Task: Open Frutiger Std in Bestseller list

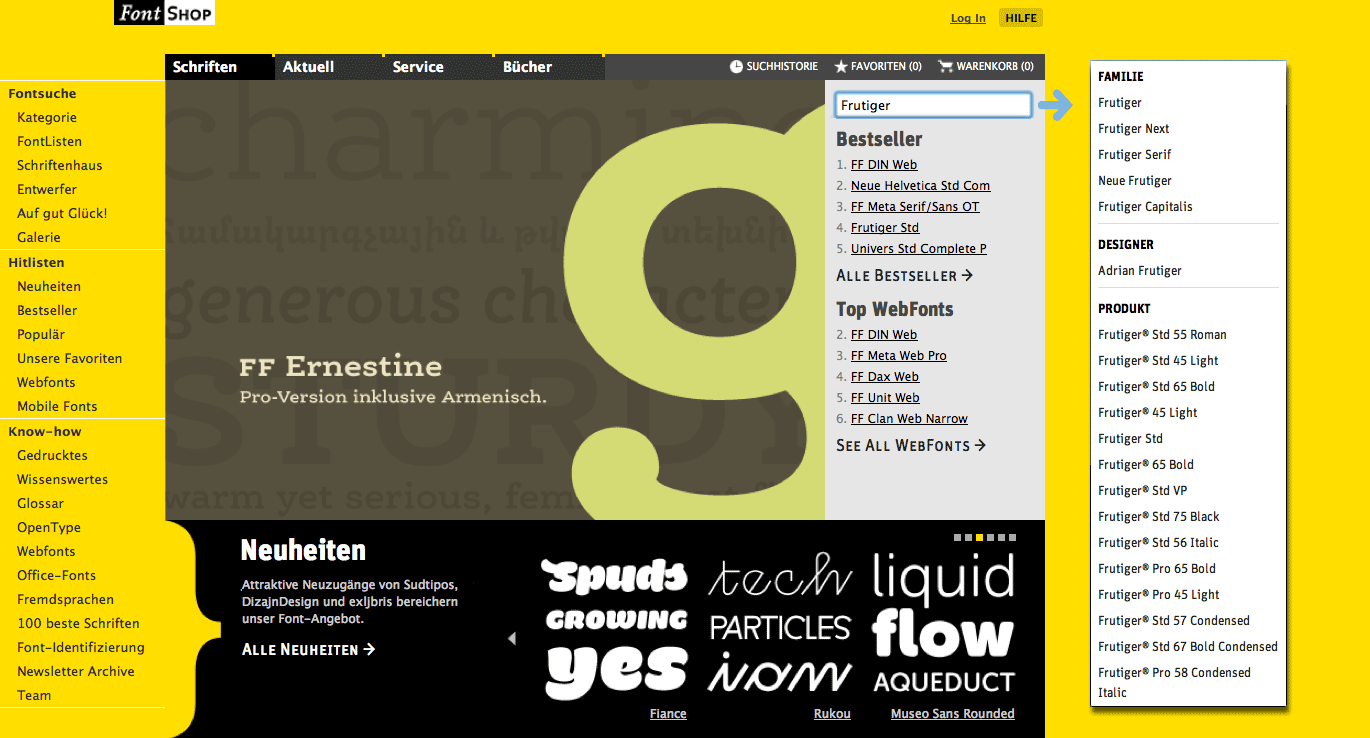Action: (885, 228)
